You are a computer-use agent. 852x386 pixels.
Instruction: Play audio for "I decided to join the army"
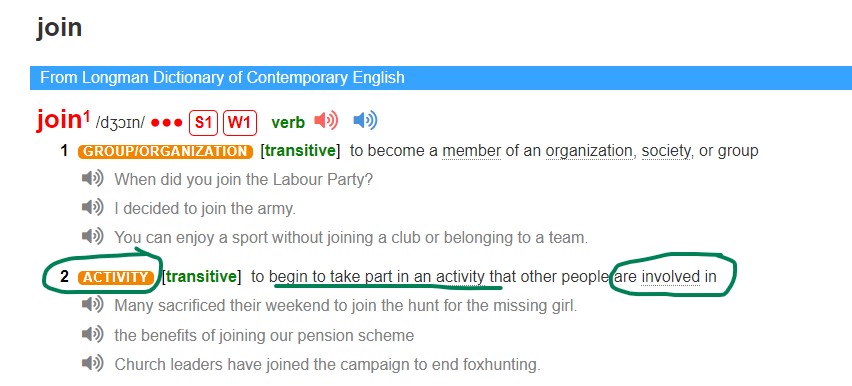pos(92,207)
